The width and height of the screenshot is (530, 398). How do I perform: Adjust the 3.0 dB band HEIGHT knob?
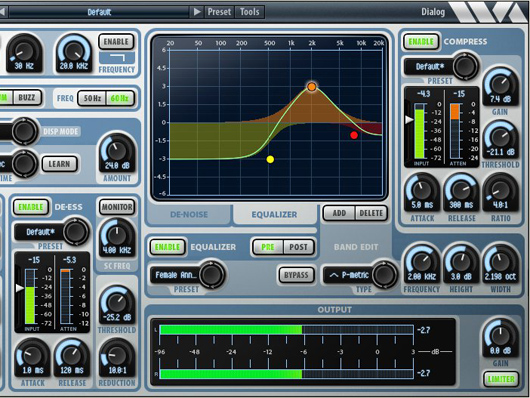pyautogui.click(x=461, y=264)
